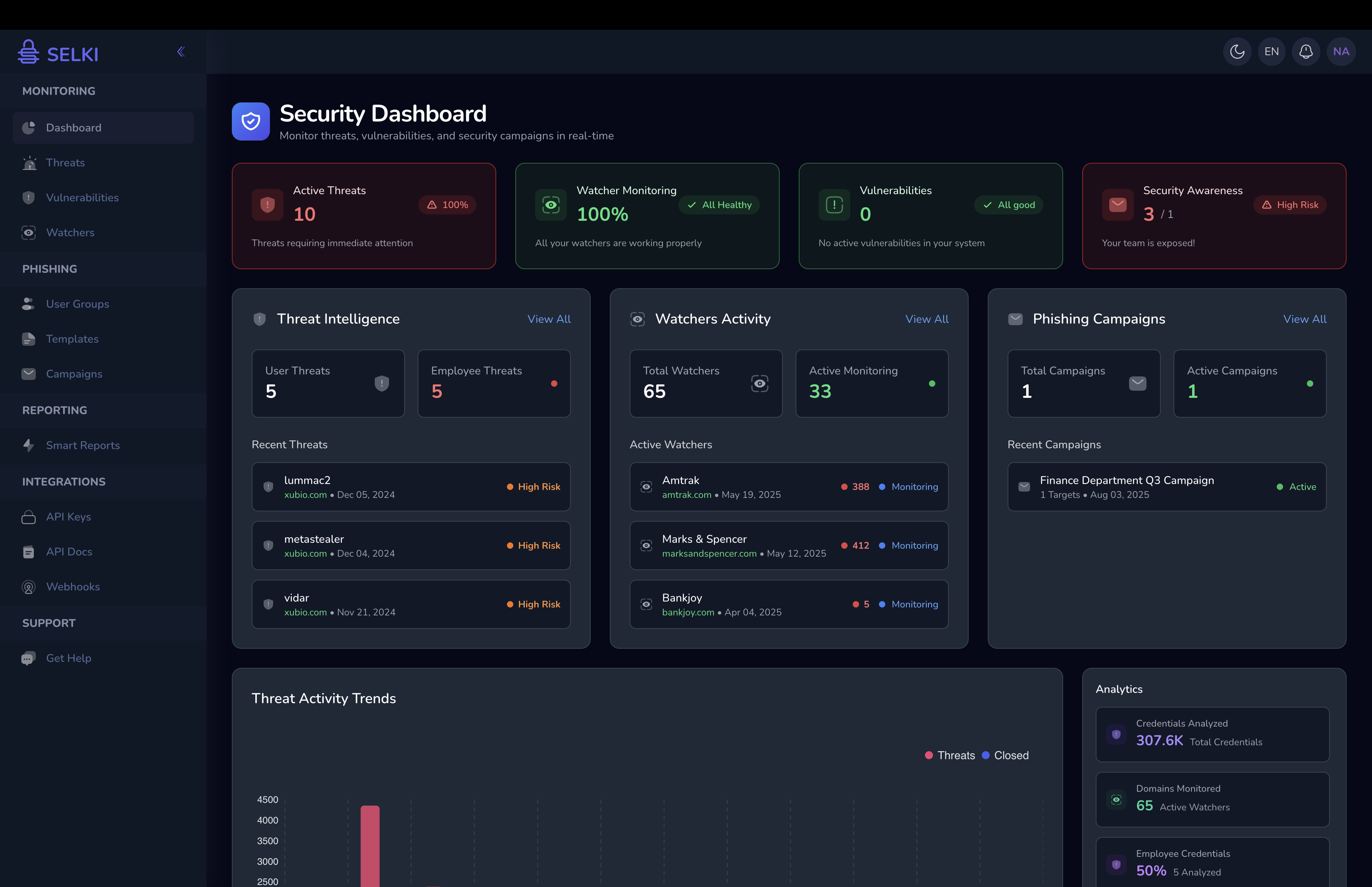Click the Active Threats shield icon
This screenshot has height=887, width=1372.
coord(267,205)
